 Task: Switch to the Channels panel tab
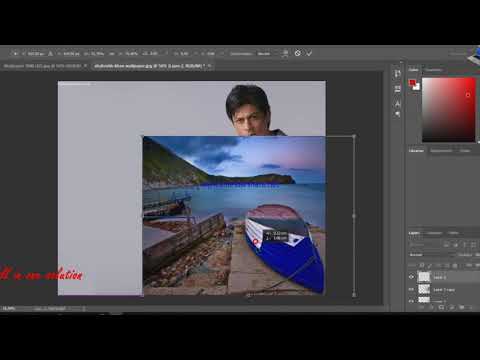(x=435, y=233)
